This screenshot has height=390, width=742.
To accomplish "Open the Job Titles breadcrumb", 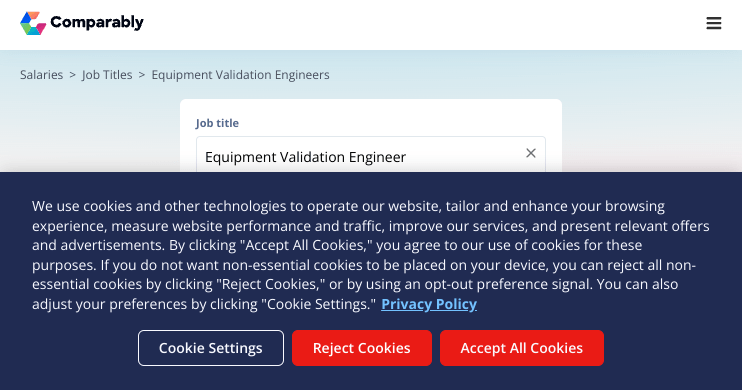I will pyautogui.click(x=107, y=75).
